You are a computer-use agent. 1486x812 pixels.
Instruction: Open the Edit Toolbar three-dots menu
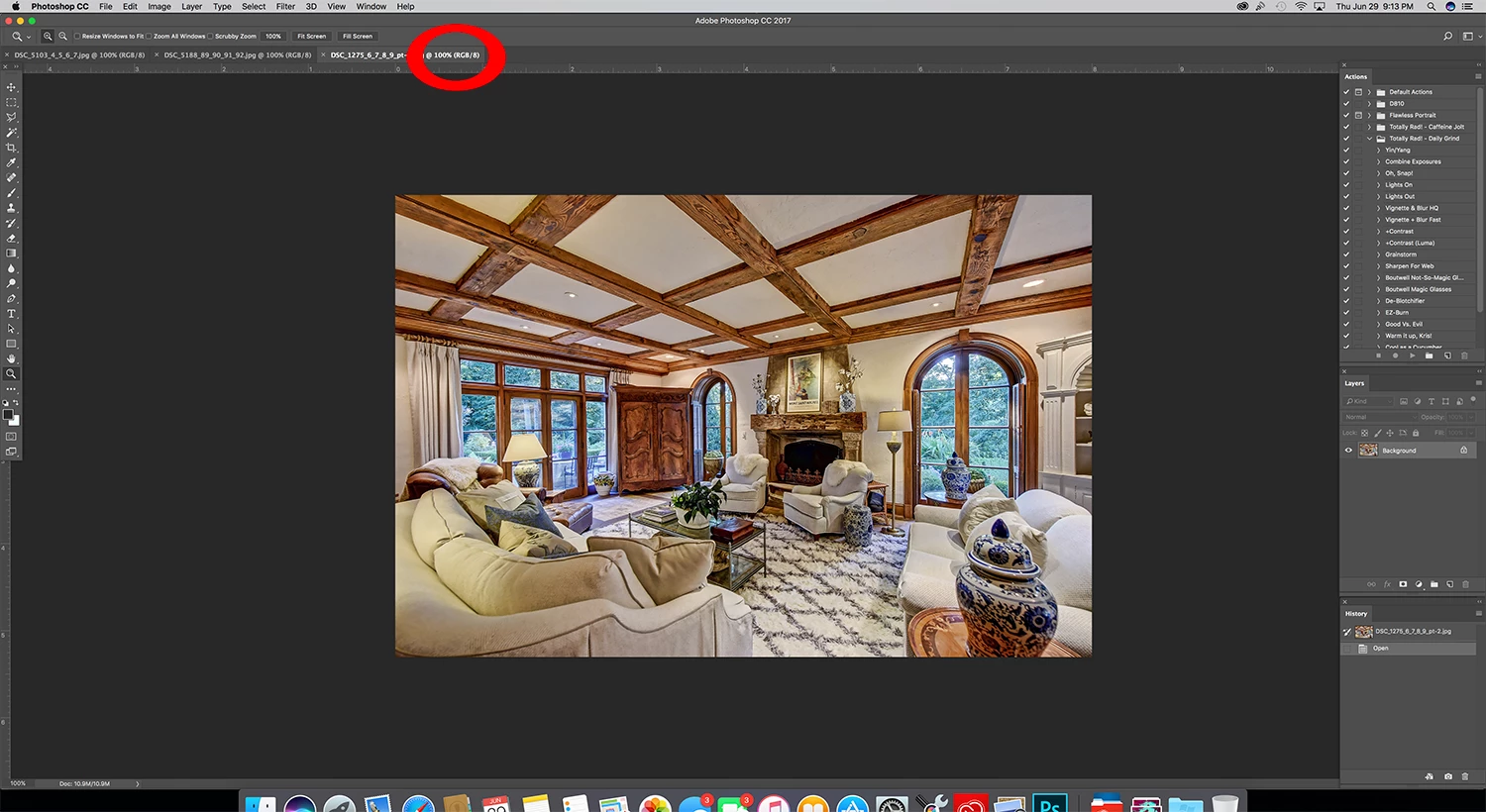click(x=11, y=389)
